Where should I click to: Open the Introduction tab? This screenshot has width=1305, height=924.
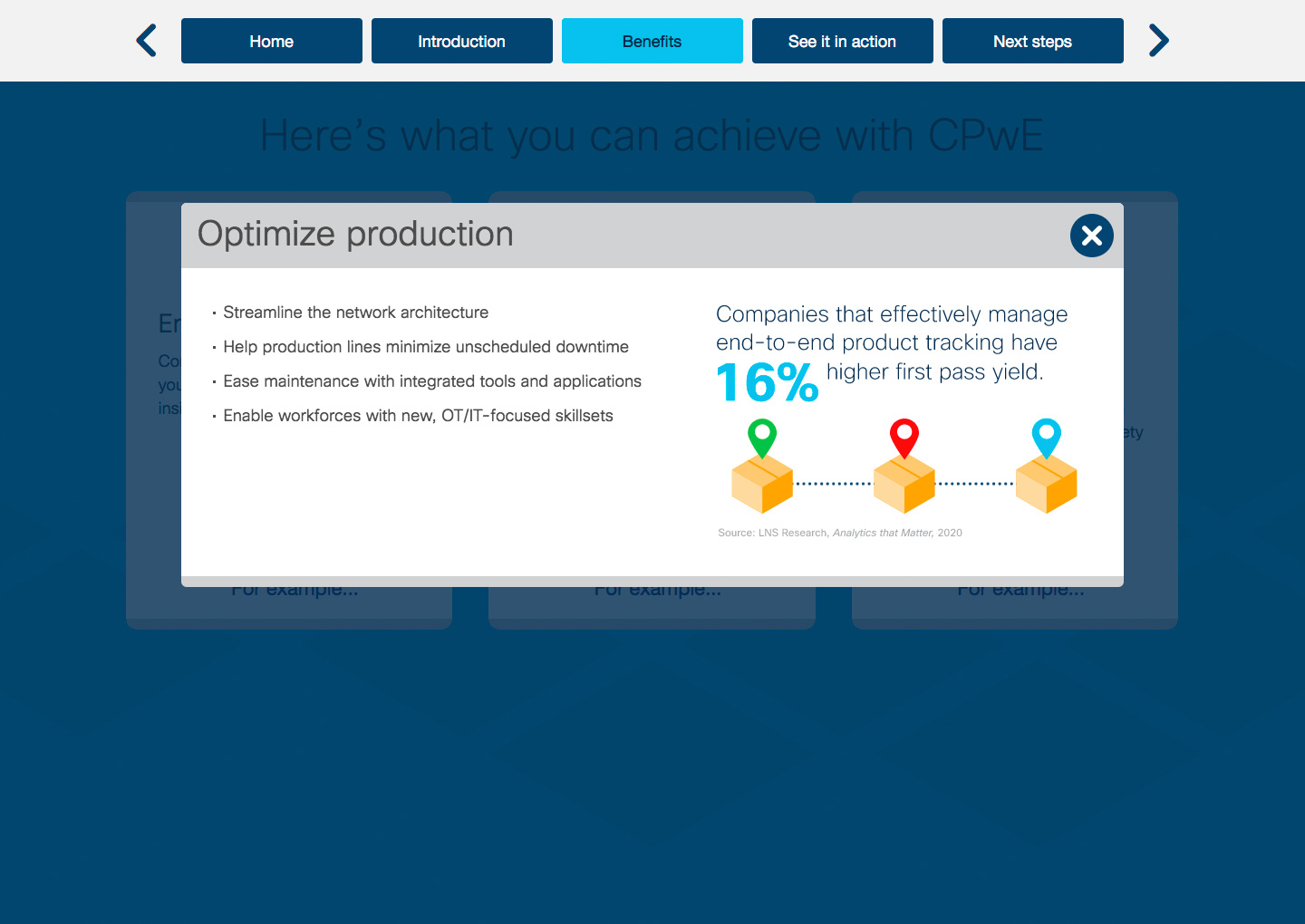(462, 41)
